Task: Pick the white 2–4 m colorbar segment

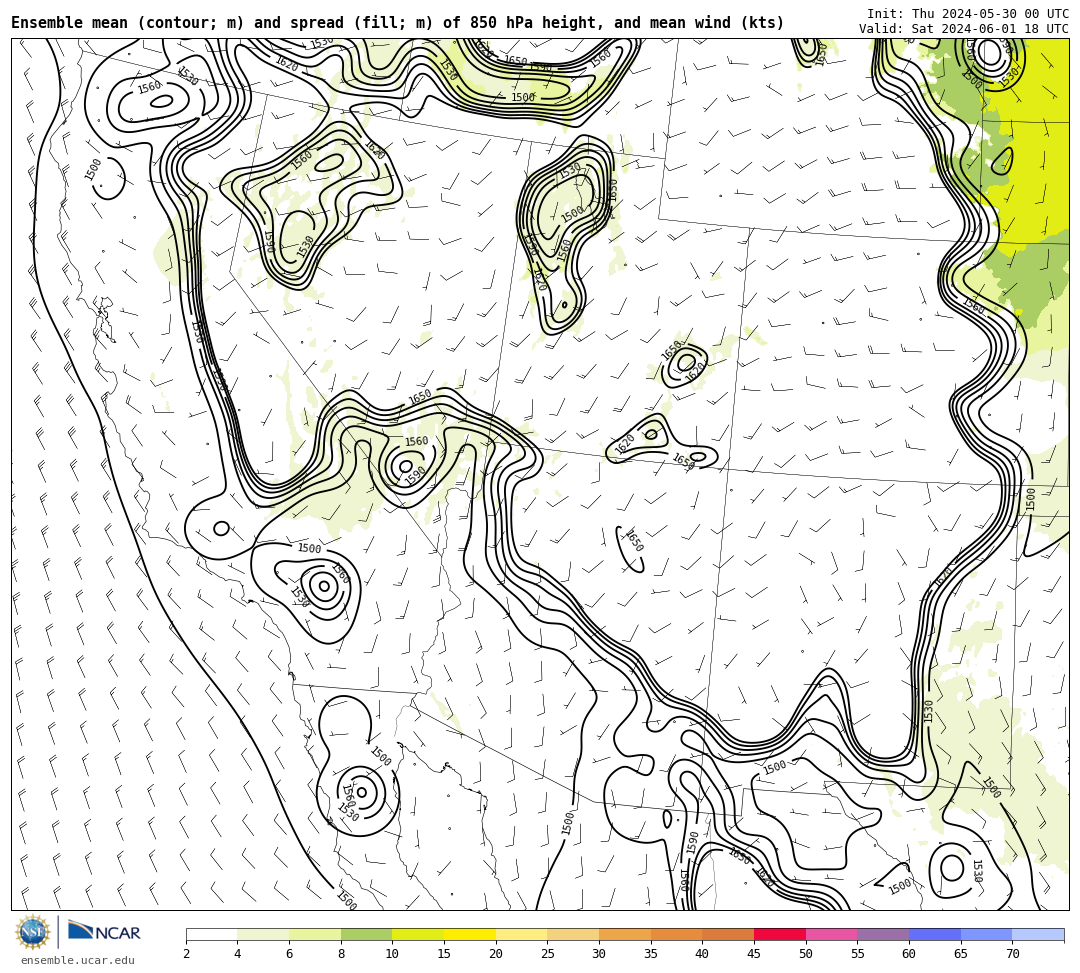Action: tap(211, 934)
